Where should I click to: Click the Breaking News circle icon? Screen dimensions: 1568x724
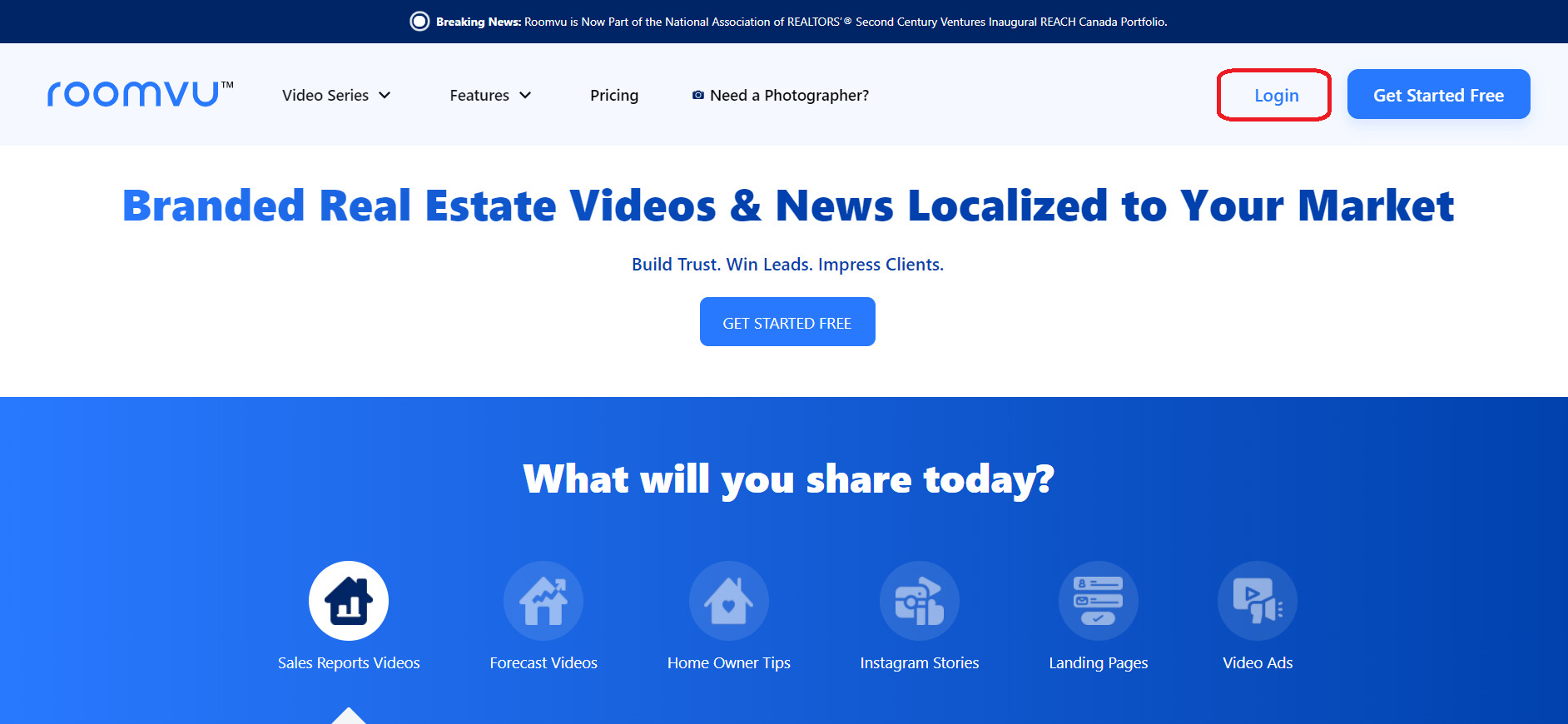(x=419, y=22)
